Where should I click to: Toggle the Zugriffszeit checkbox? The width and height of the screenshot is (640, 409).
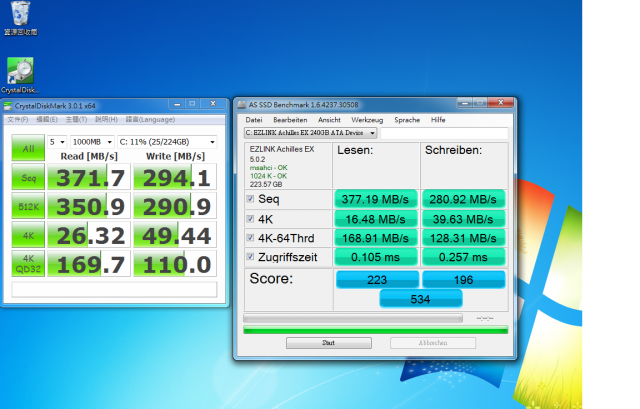(x=250, y=257)
